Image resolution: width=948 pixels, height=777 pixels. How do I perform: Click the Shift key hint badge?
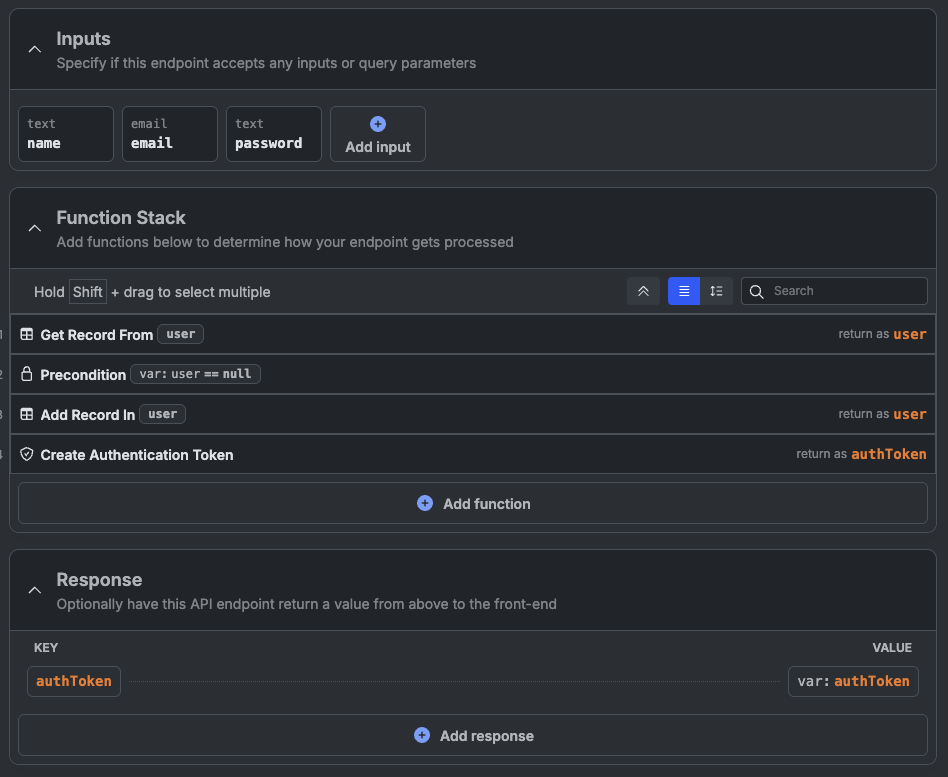[x=88, y=291]
